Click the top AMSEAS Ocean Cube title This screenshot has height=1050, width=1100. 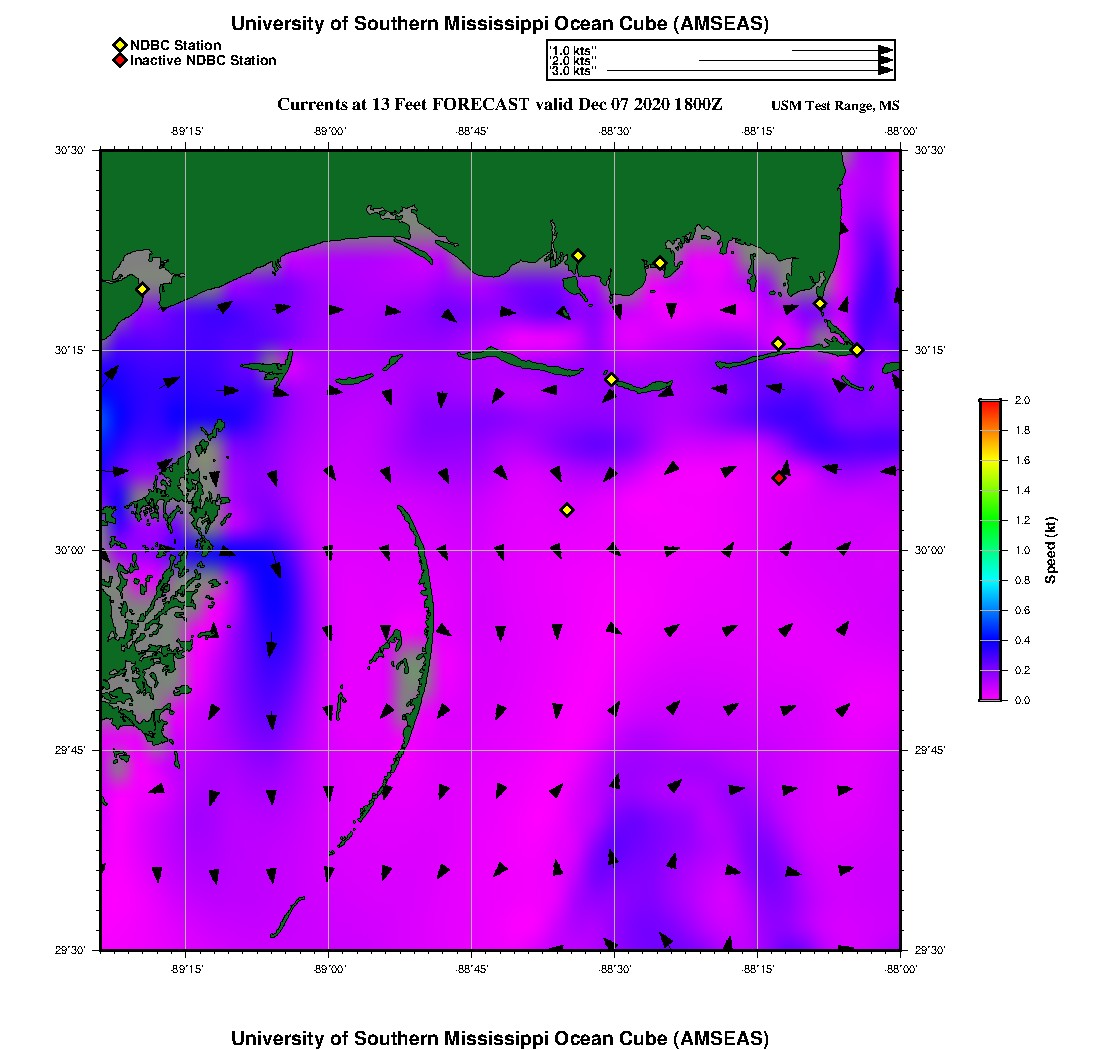click(x=500, y=24)
